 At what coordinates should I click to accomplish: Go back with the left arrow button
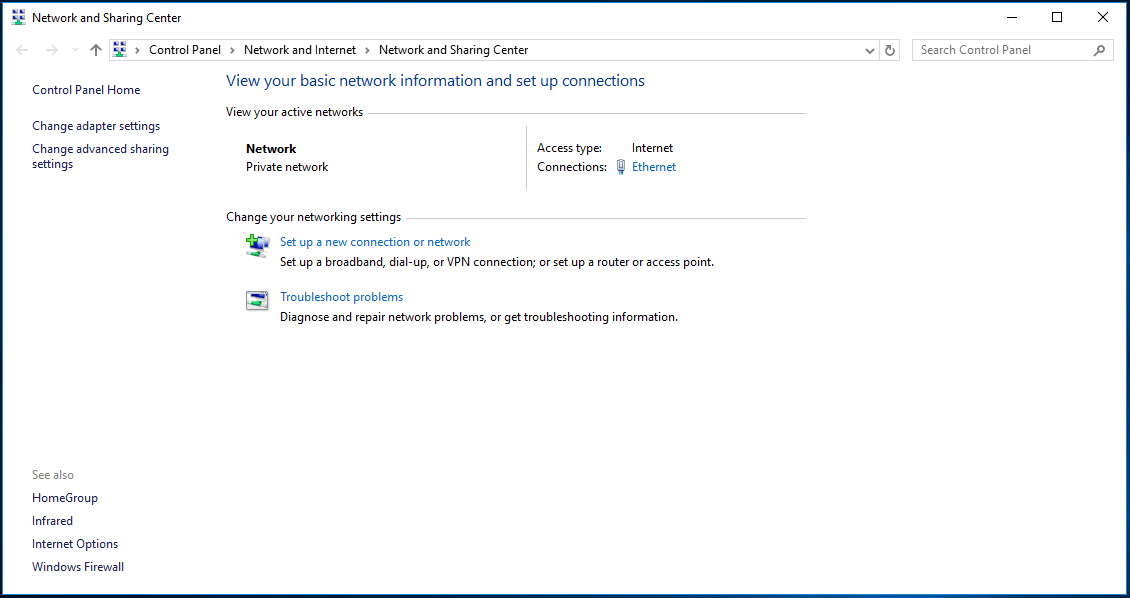22,50
